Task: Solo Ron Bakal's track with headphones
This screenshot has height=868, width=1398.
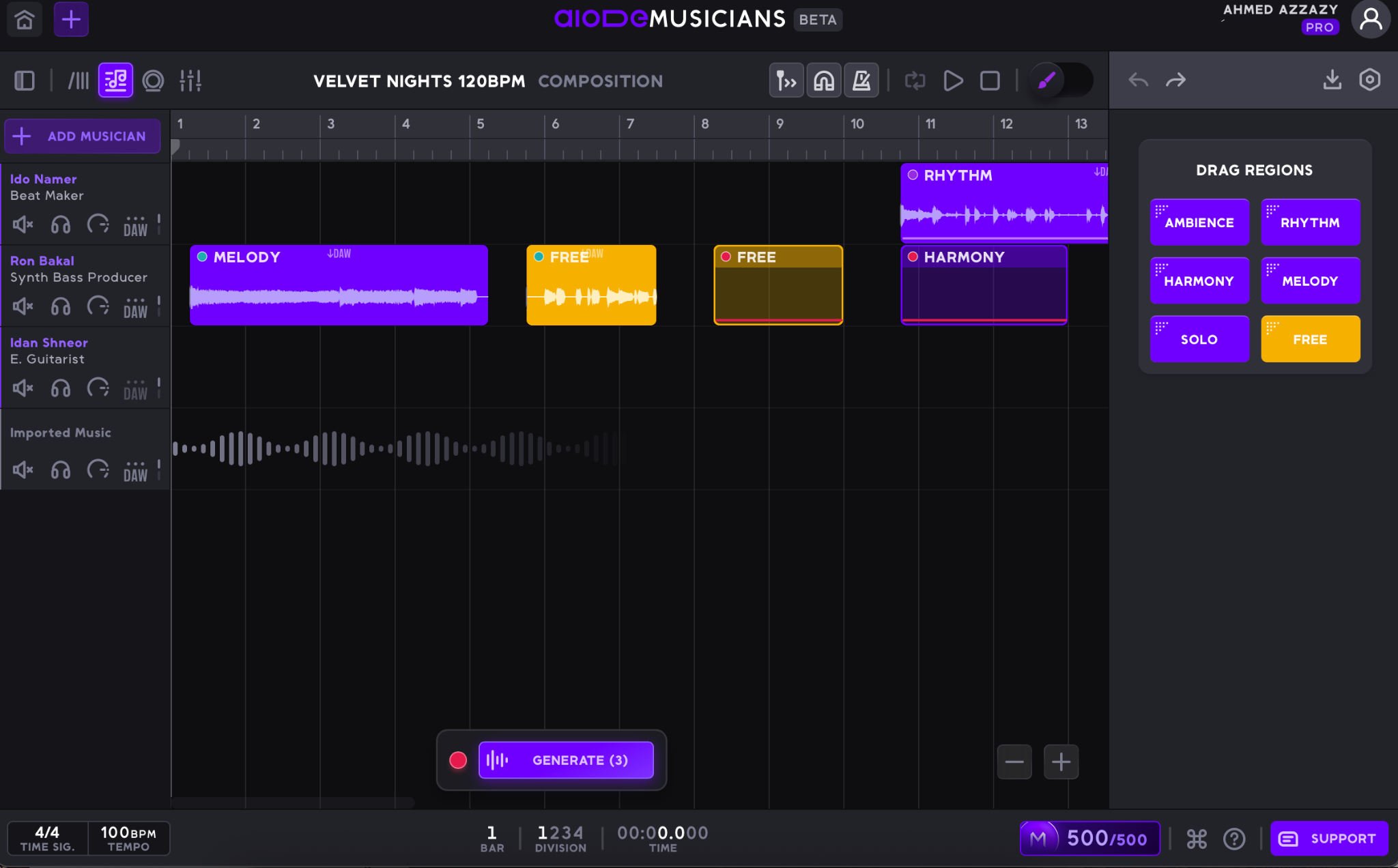Action: (61, 306)
